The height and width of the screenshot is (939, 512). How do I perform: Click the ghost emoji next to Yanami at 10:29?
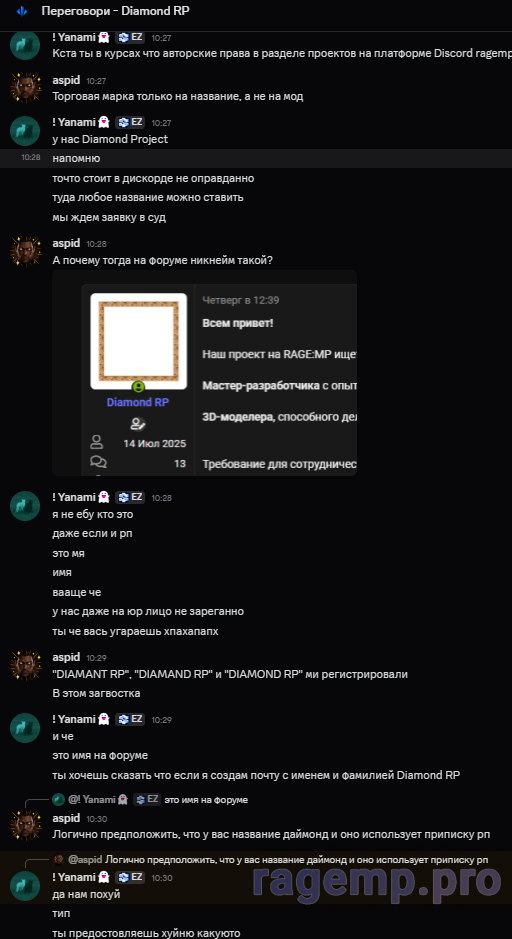[104, 719]
